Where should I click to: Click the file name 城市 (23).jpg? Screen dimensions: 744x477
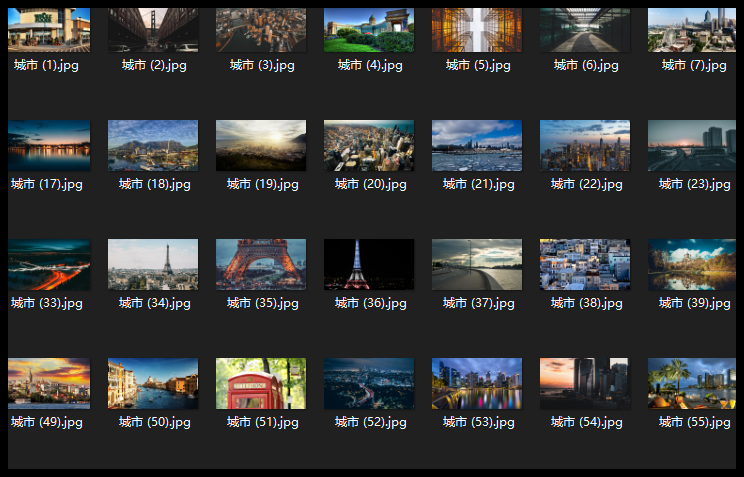coord(695,184)
